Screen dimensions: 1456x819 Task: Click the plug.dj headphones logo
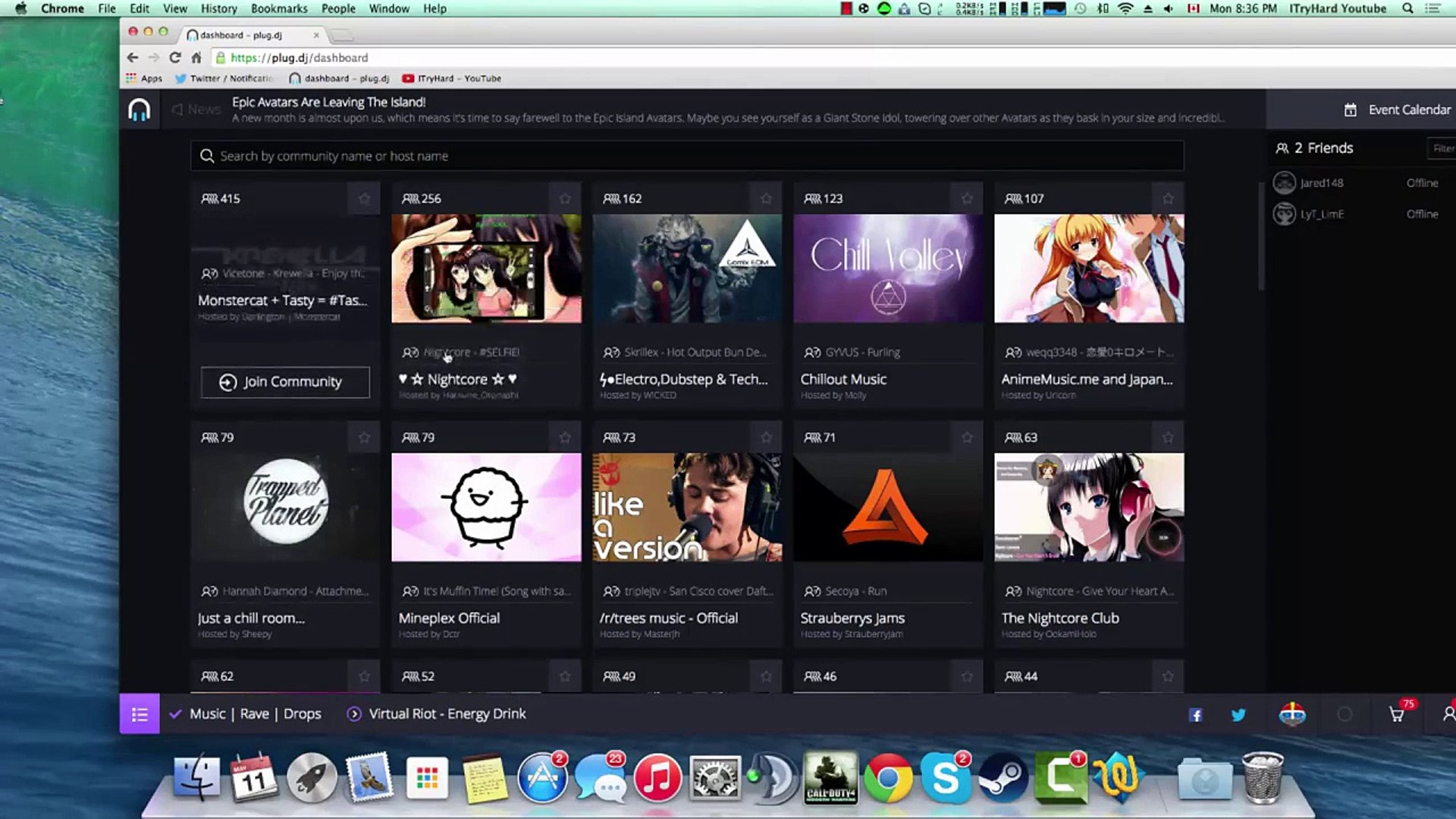pos(139,110)
